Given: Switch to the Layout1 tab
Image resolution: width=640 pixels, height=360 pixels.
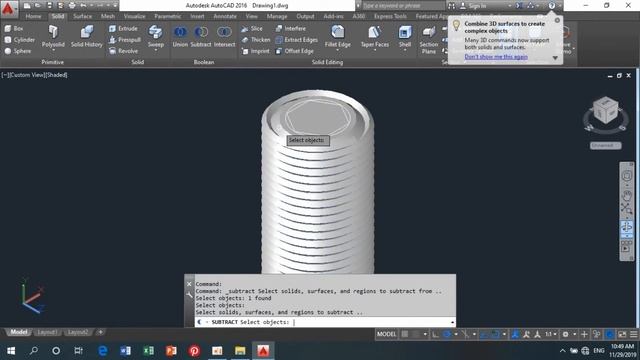Looking at the screenshot, I should (x=47, y=332).
